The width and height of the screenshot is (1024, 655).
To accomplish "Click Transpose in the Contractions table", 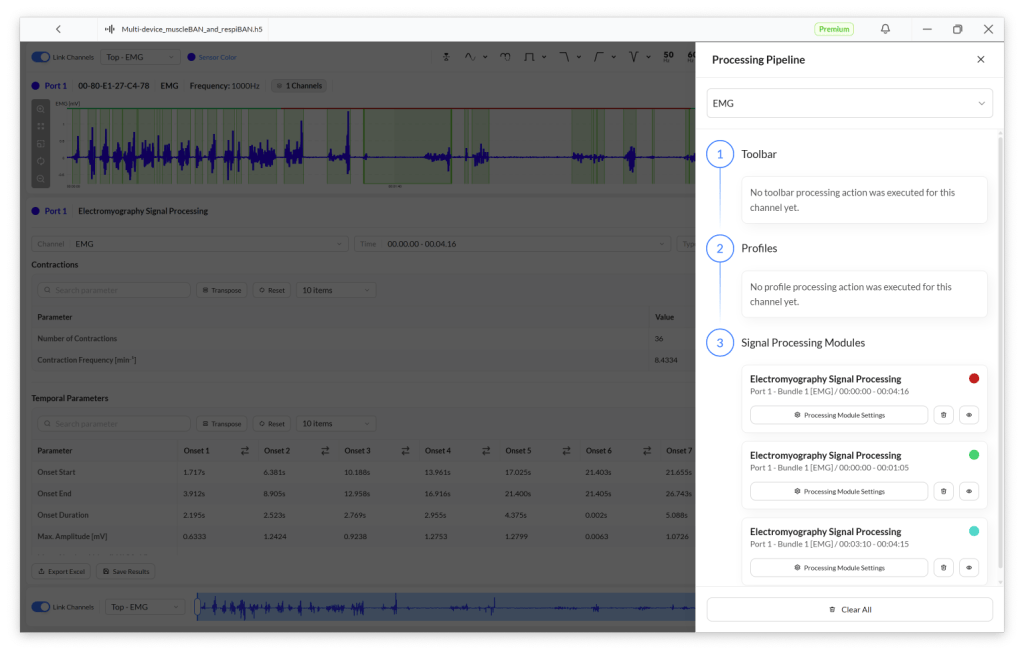I will [x=222, y=291].
